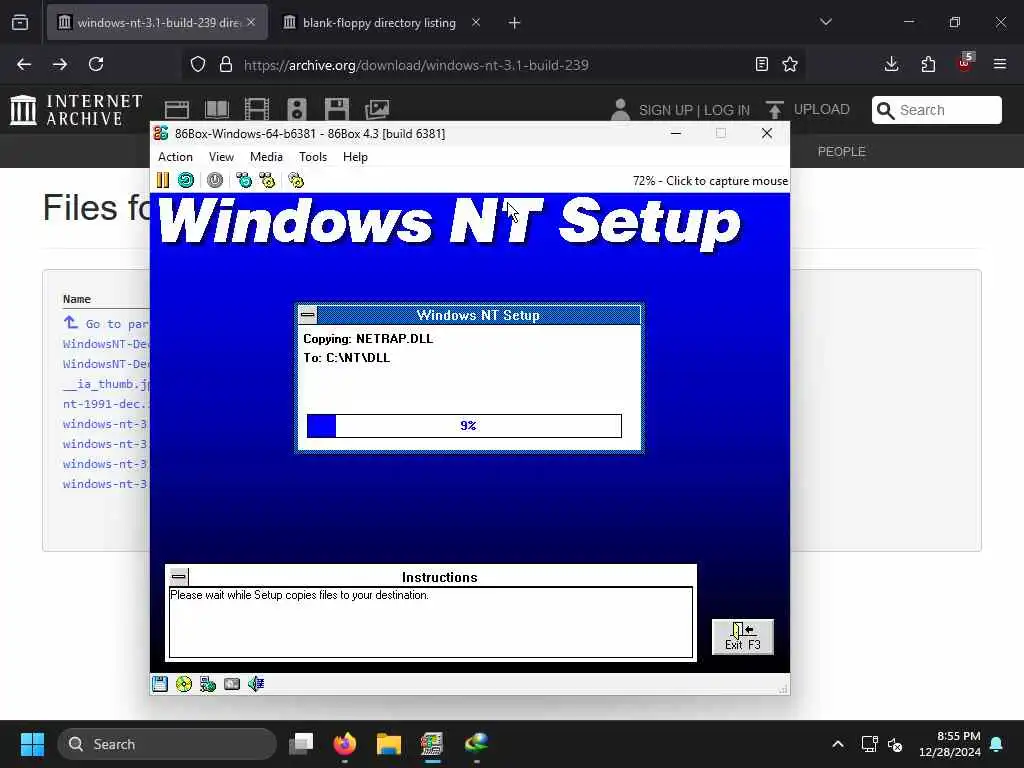Open the 86Box Tools menu
This screenshot has width=1024, height=768.
coord(313,157)
